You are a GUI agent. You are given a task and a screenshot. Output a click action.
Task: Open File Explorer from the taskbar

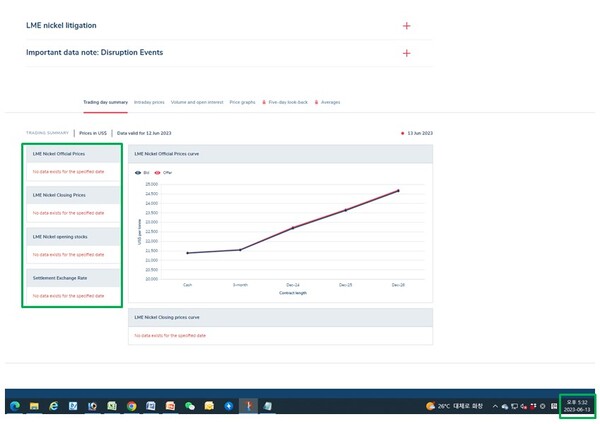(34, 406)
